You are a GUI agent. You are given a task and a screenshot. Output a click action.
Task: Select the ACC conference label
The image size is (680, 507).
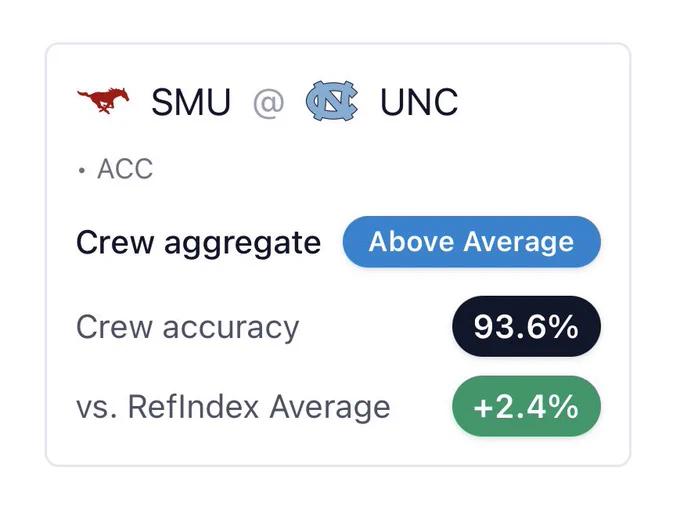point(125,169)
